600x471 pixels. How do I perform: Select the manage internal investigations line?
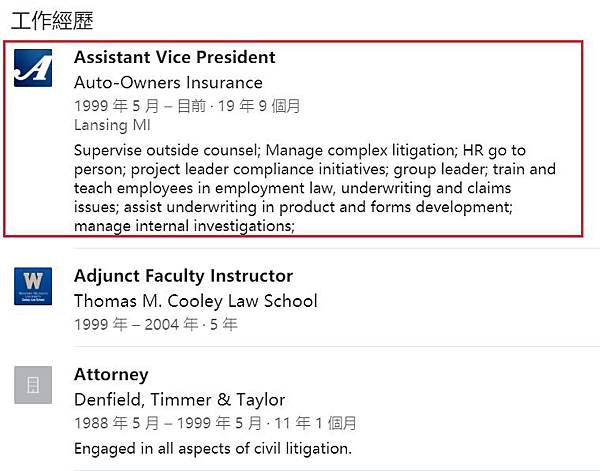point(184,226)
